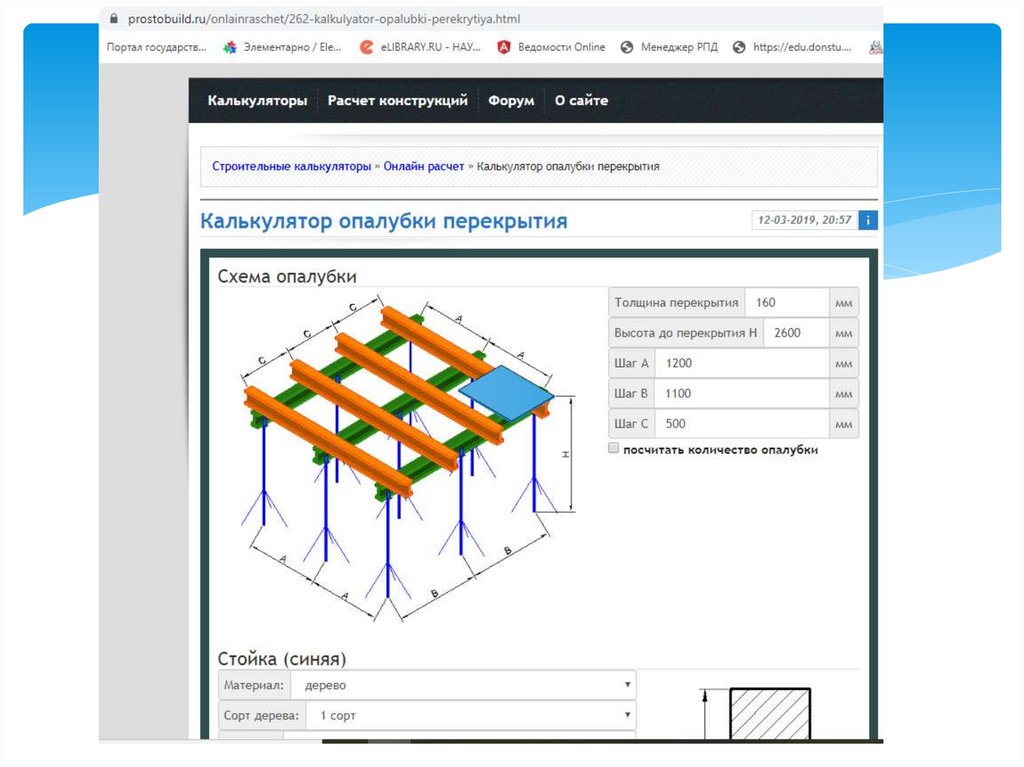Click the hatched cross-section drawing
Viewport: 1024px width, 767px height.
click(x=769, y=713)
